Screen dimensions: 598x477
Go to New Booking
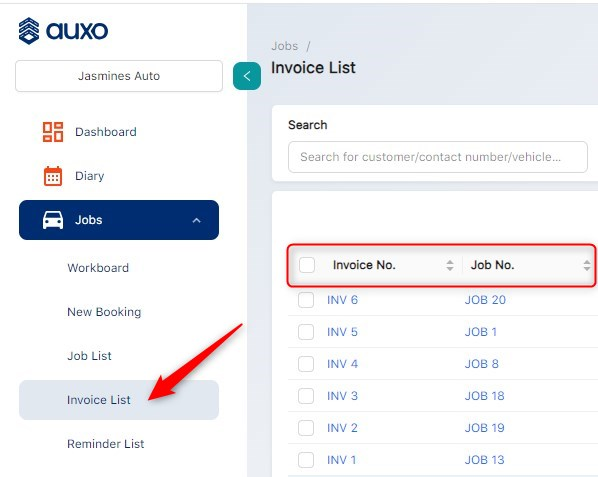coord(104,312)
